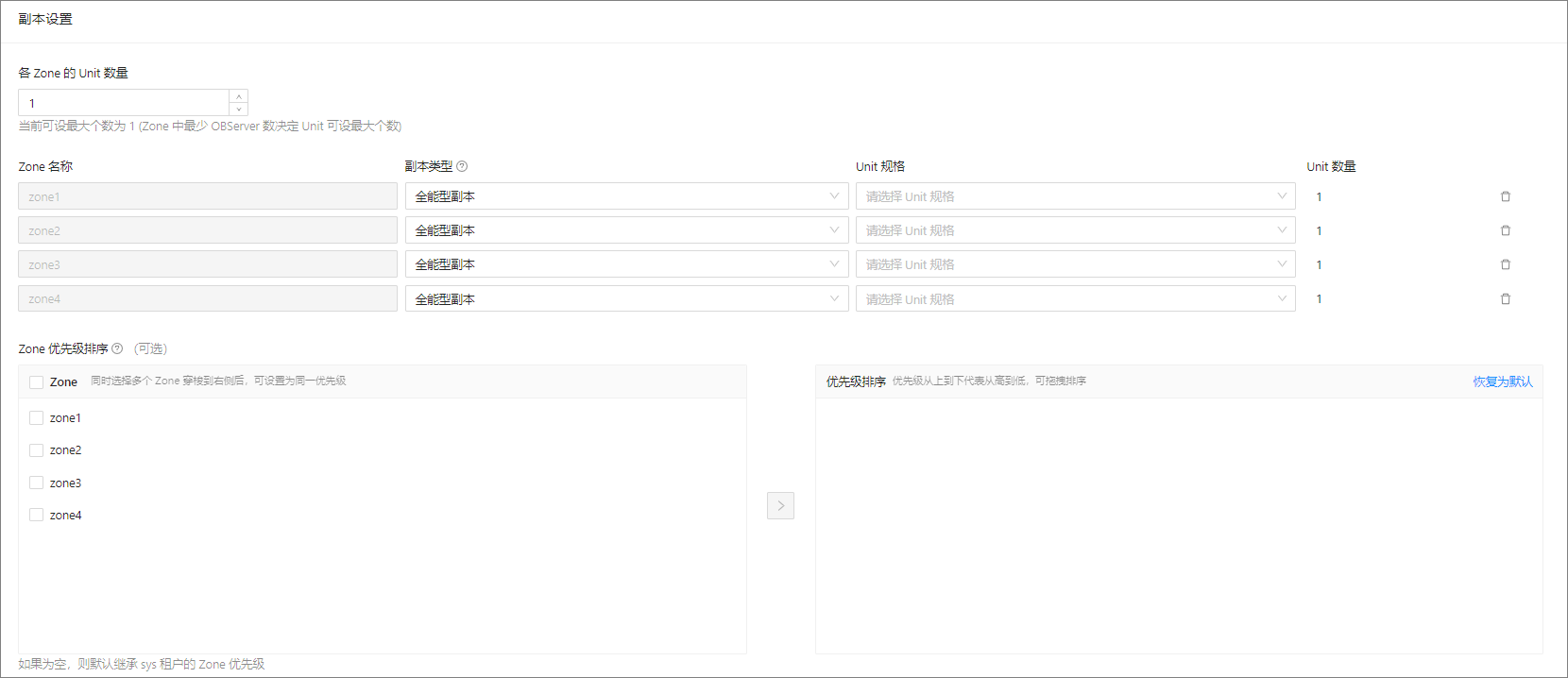Delete the zone1 replica row
This screenshot has height=678, width=1568.
[1506, 196]
